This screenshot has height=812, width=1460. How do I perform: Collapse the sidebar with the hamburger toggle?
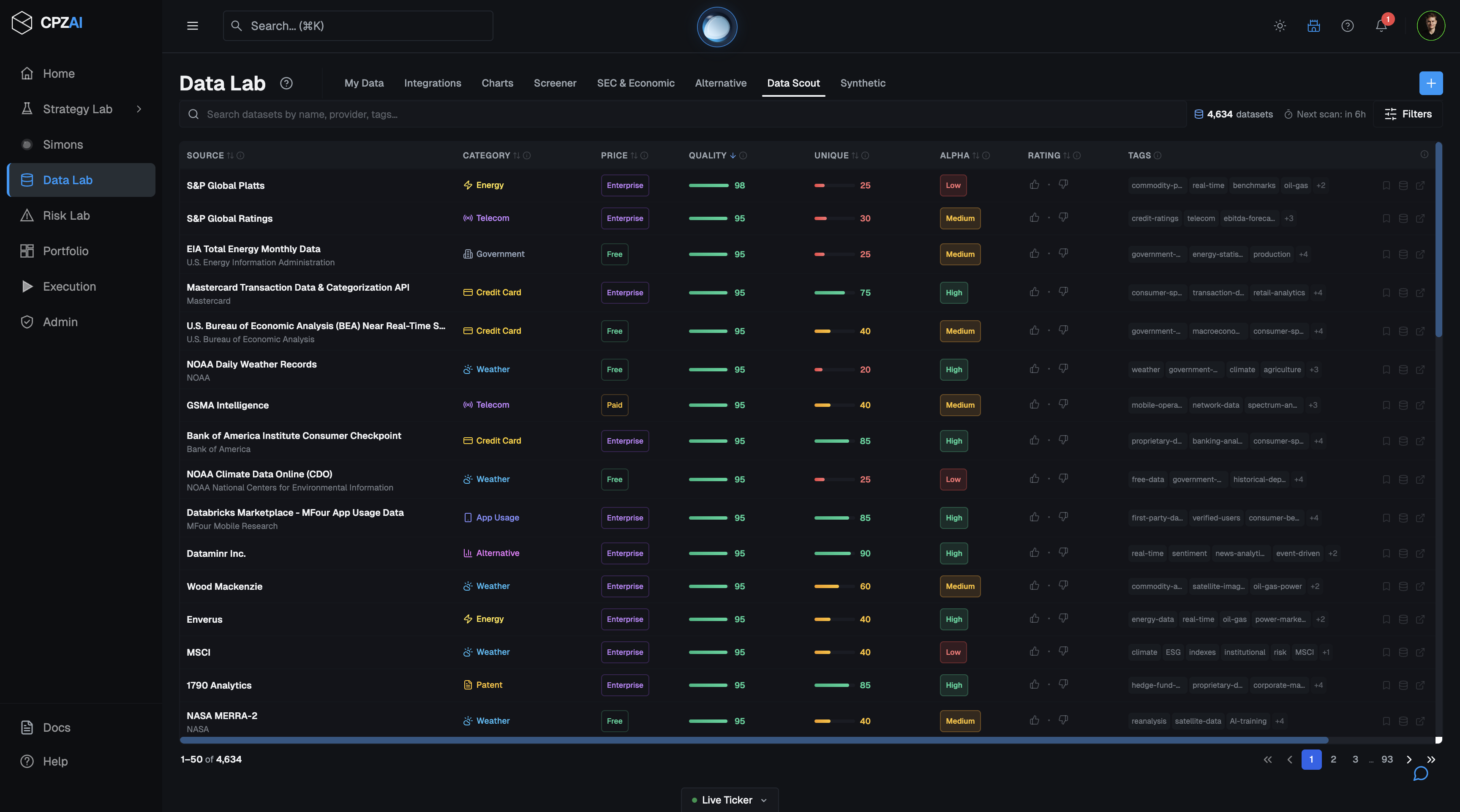(192, 25)
